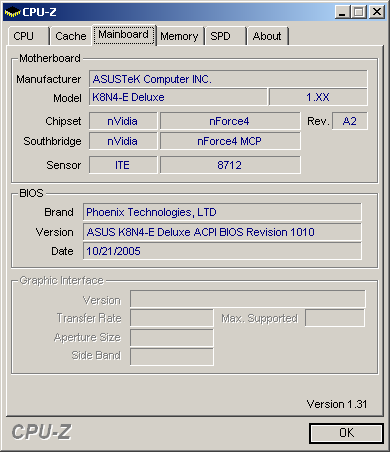The width and height of the screenshot is (390, 452).
Task: Click the Max. Supported field
Action: [335, 318]
